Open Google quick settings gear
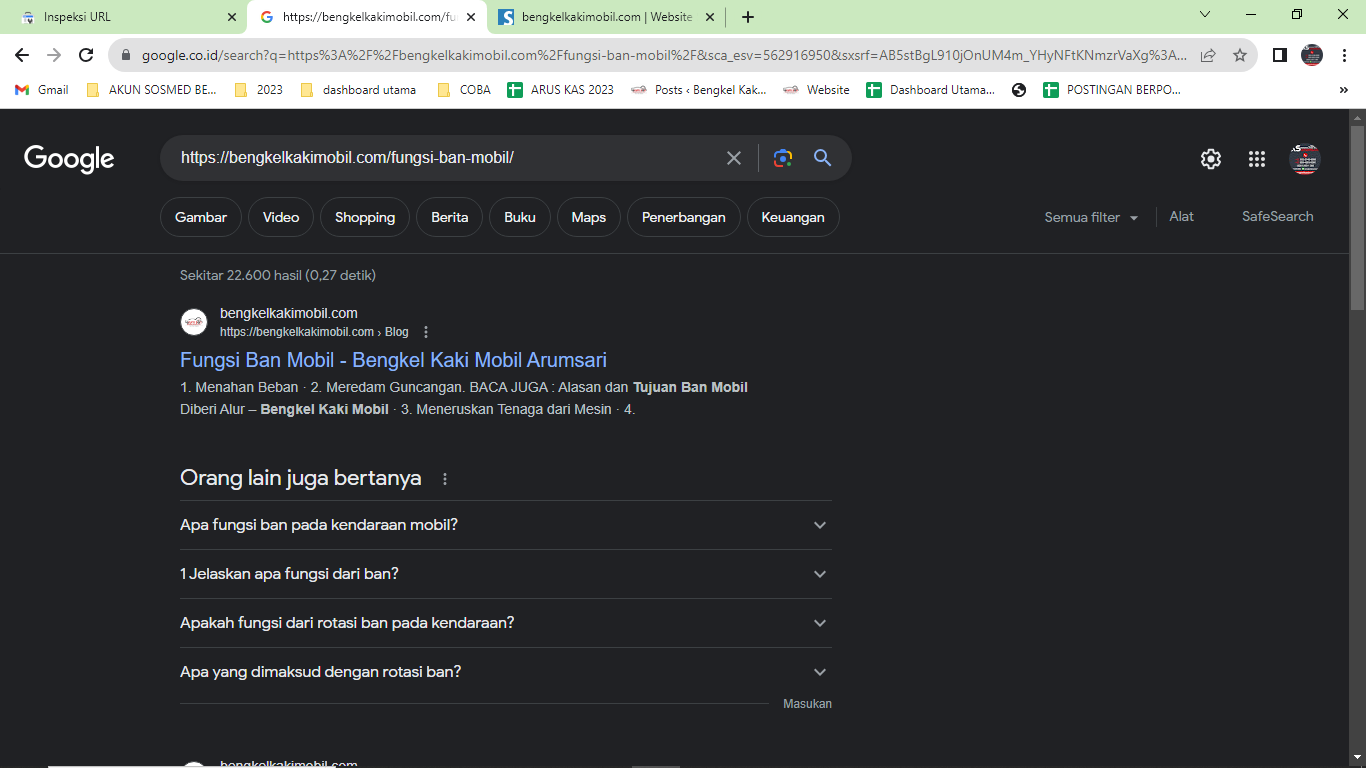Viewport: 1366px width, 768px height. 1211,159
